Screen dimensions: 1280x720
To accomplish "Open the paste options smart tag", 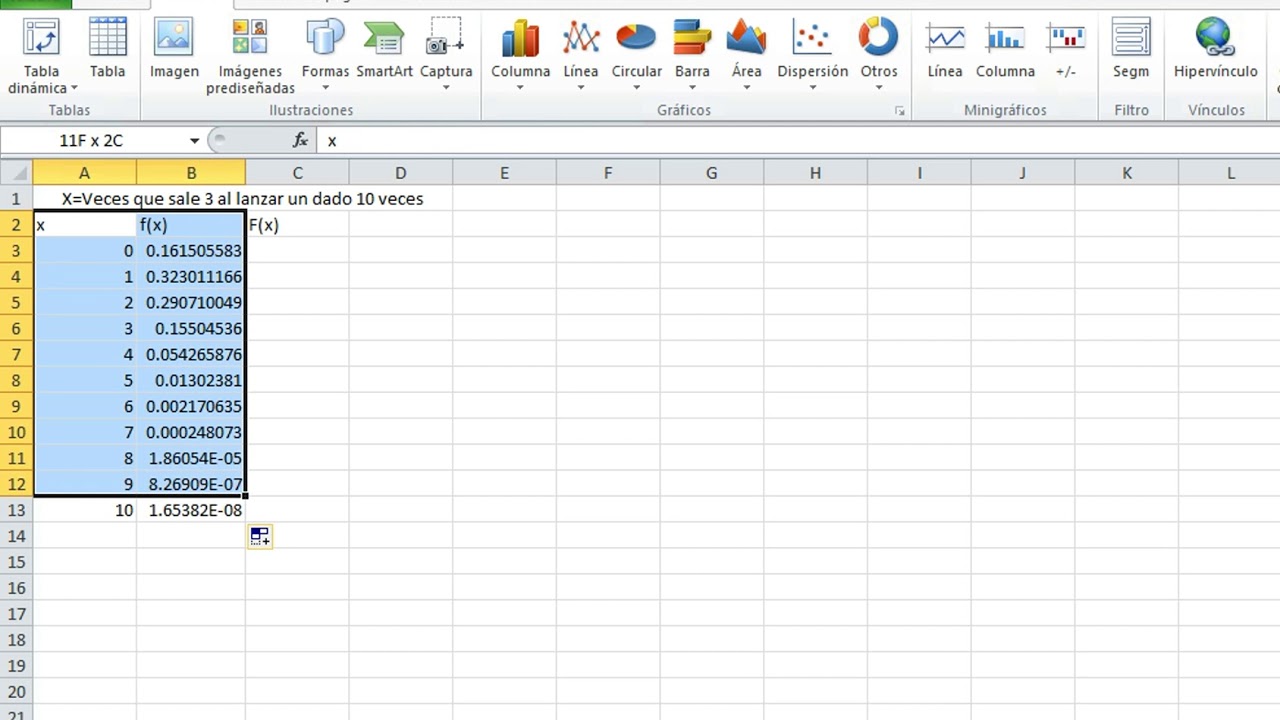I will 260,537.
